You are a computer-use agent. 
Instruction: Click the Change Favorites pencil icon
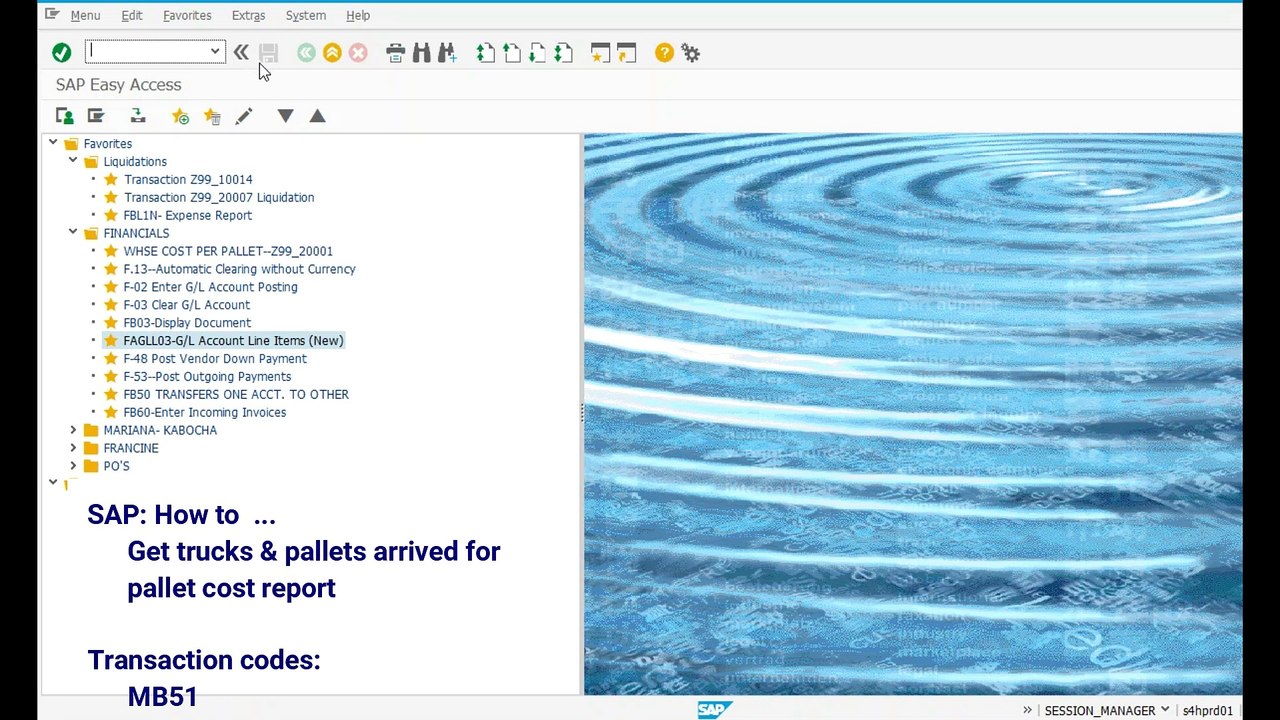click(x=243, y=116)
